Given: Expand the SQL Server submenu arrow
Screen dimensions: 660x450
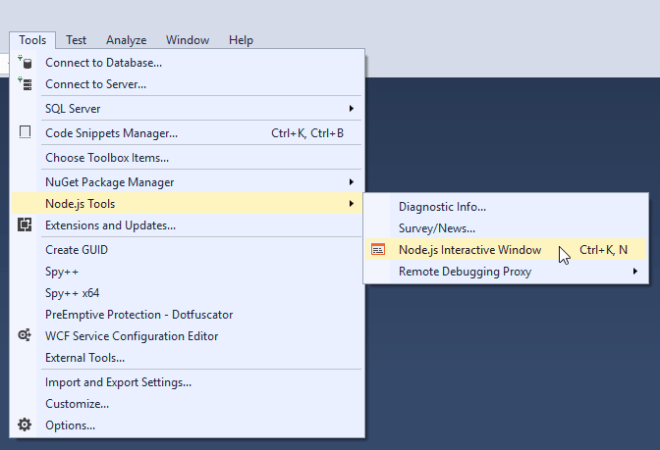Looking at the screenshot, I should (351, 108).
